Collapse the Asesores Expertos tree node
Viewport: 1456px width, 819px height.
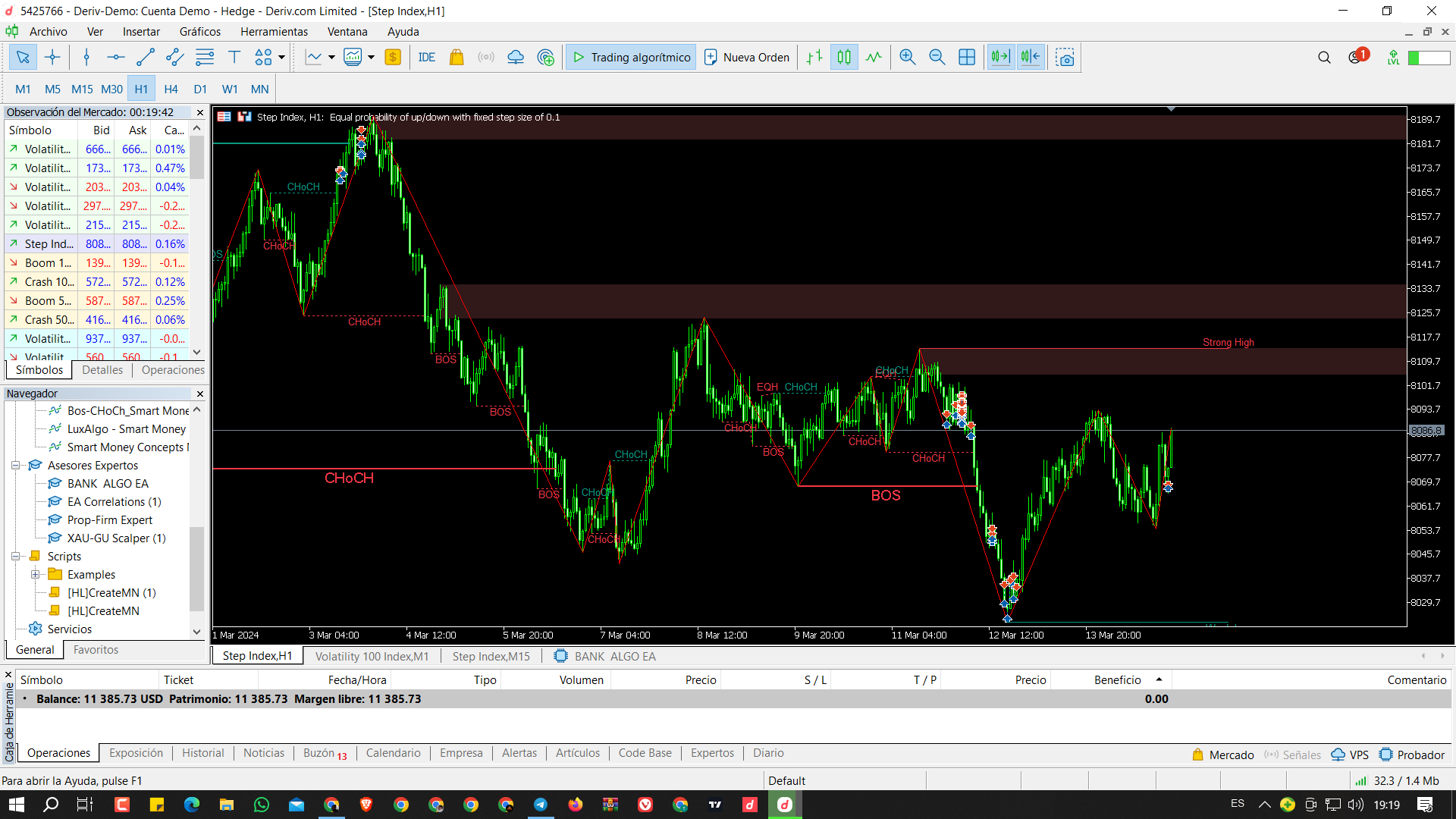point(15,466)
